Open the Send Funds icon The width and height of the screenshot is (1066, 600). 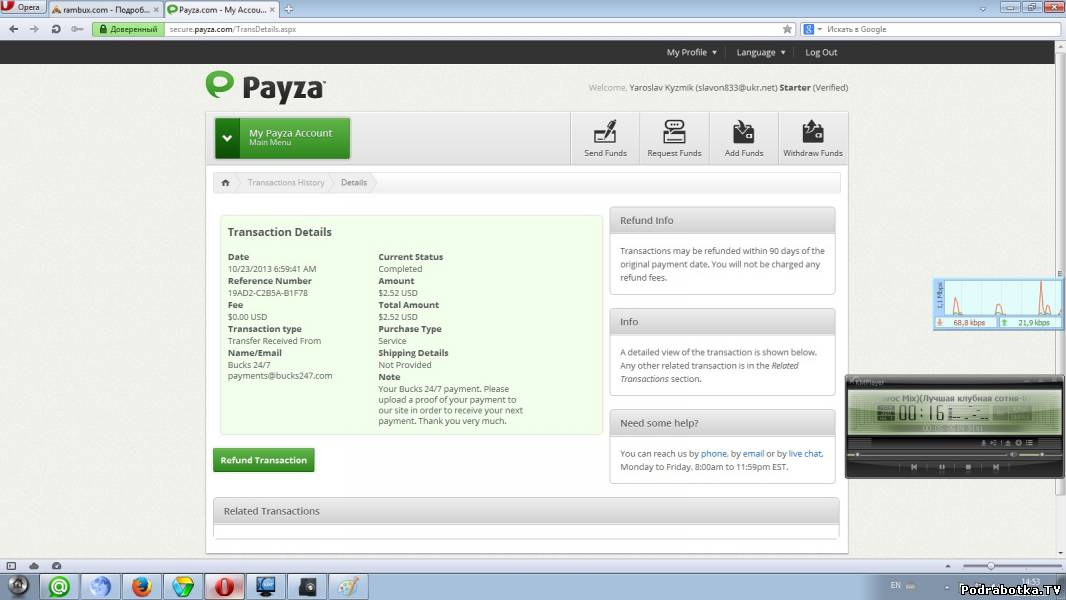tap(605, 138)
